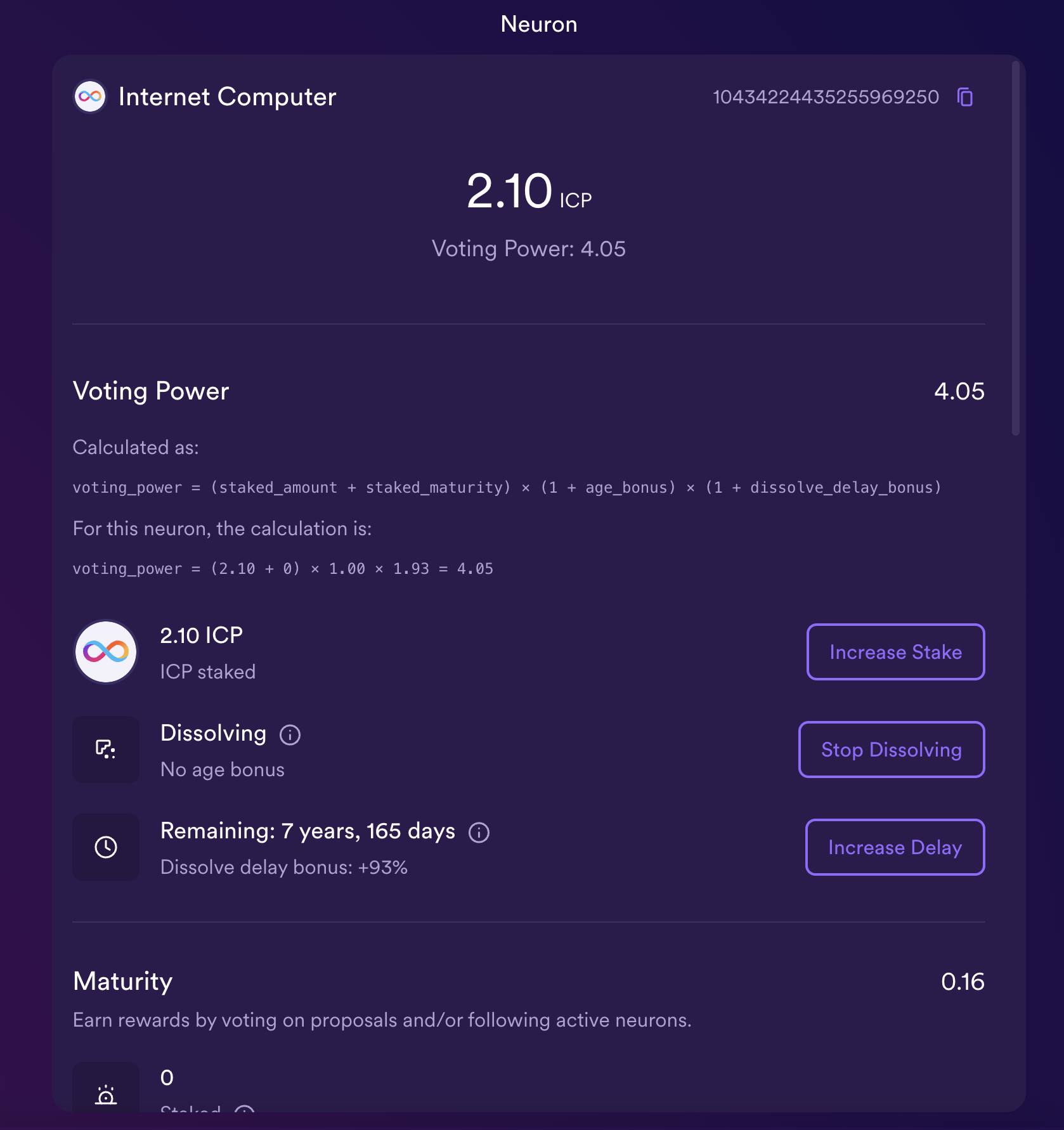Viewport: 1064px width, 1130px height.
Task: Click the clock icon beside Remaining
Action: click(106, 847)
